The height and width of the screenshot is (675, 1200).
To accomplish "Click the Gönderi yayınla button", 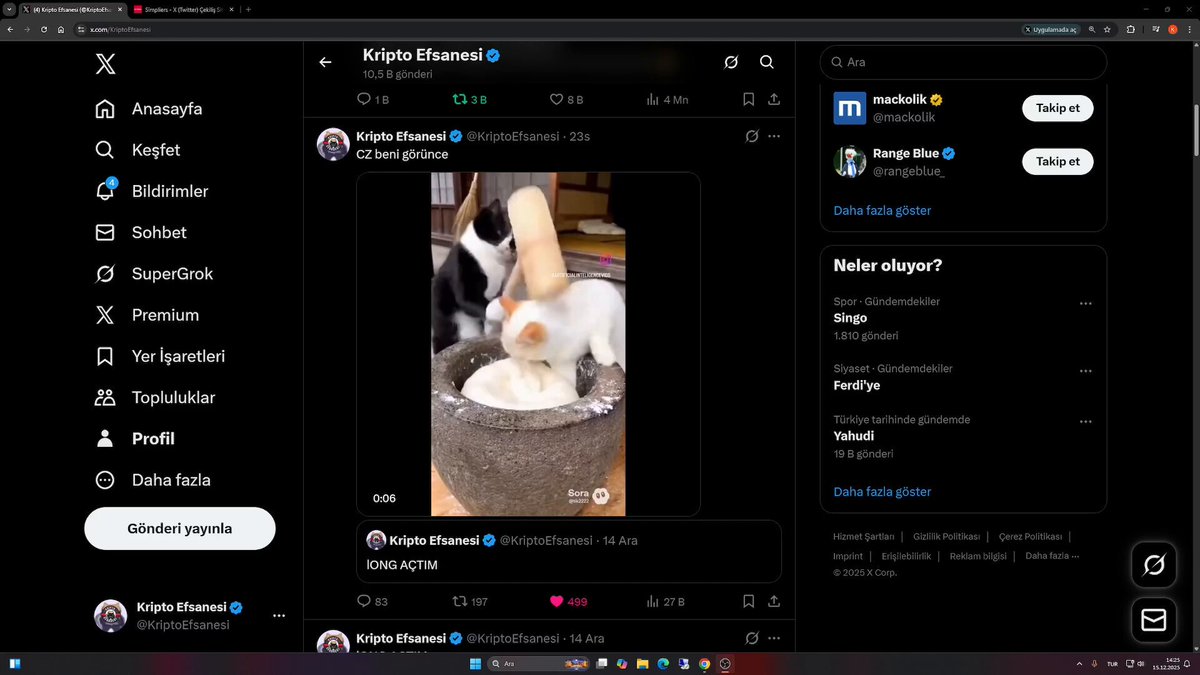I will pos(180,528).
